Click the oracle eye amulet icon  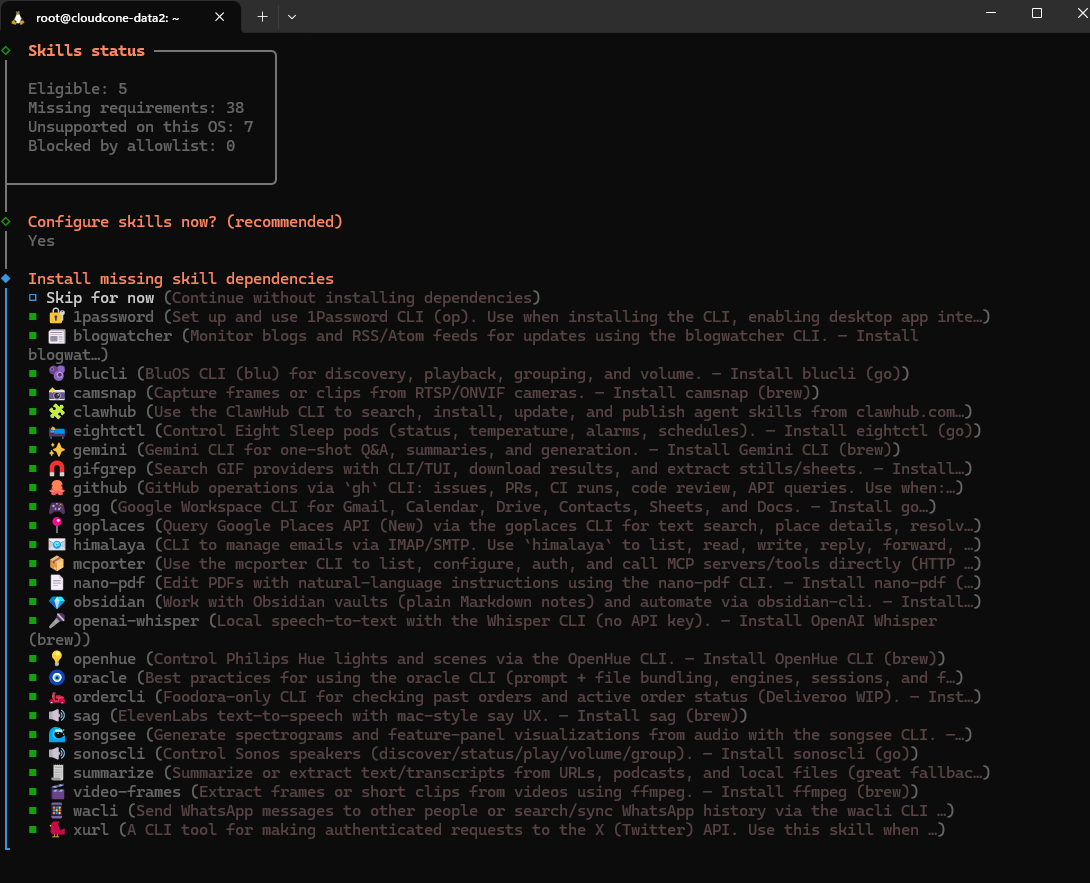point(57,678)
